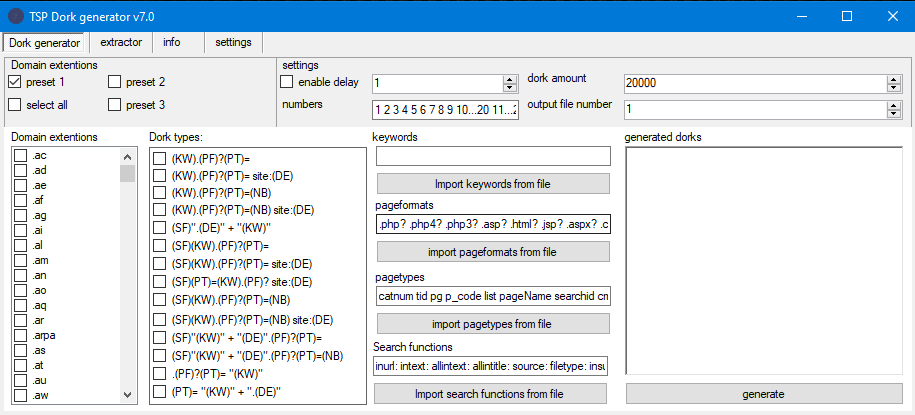
Task: Check the .at domain extension
Action: point(20,366)
